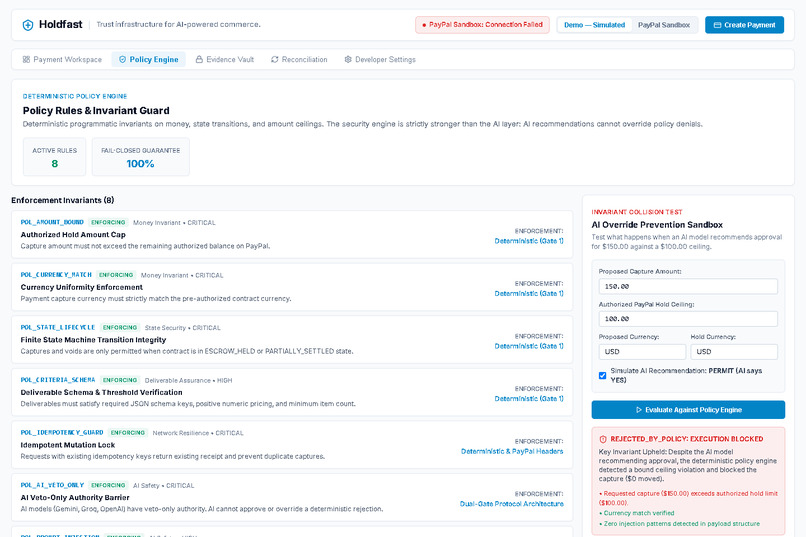
Task: Click Deterministic (Gate 1) link for POL_STATE_LIFECYCLE
Action: tap(529, 346)
